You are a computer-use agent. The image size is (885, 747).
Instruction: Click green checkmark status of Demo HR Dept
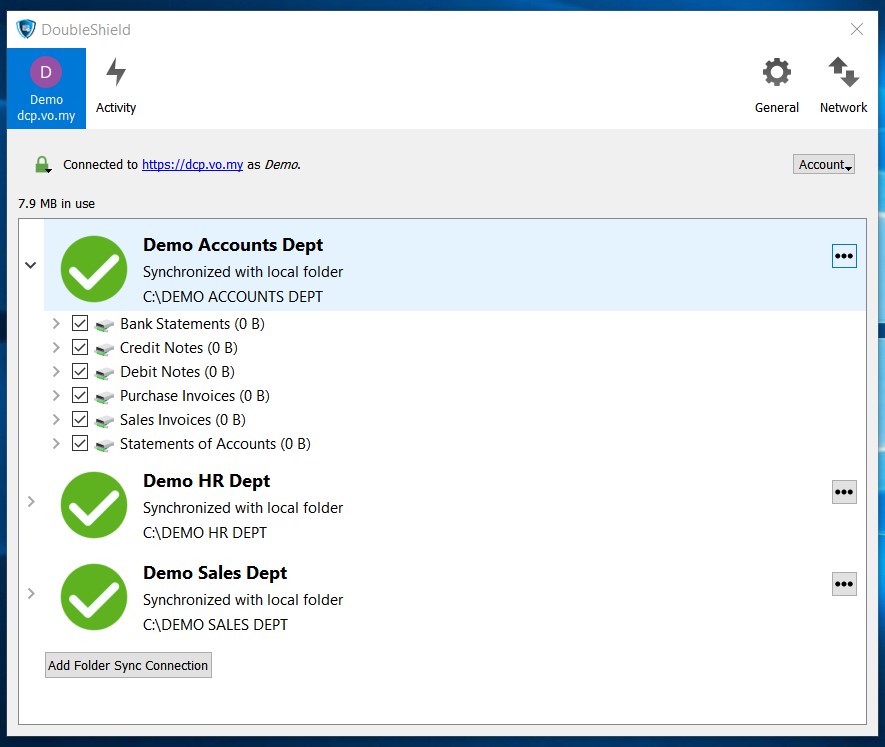[94, 504]
